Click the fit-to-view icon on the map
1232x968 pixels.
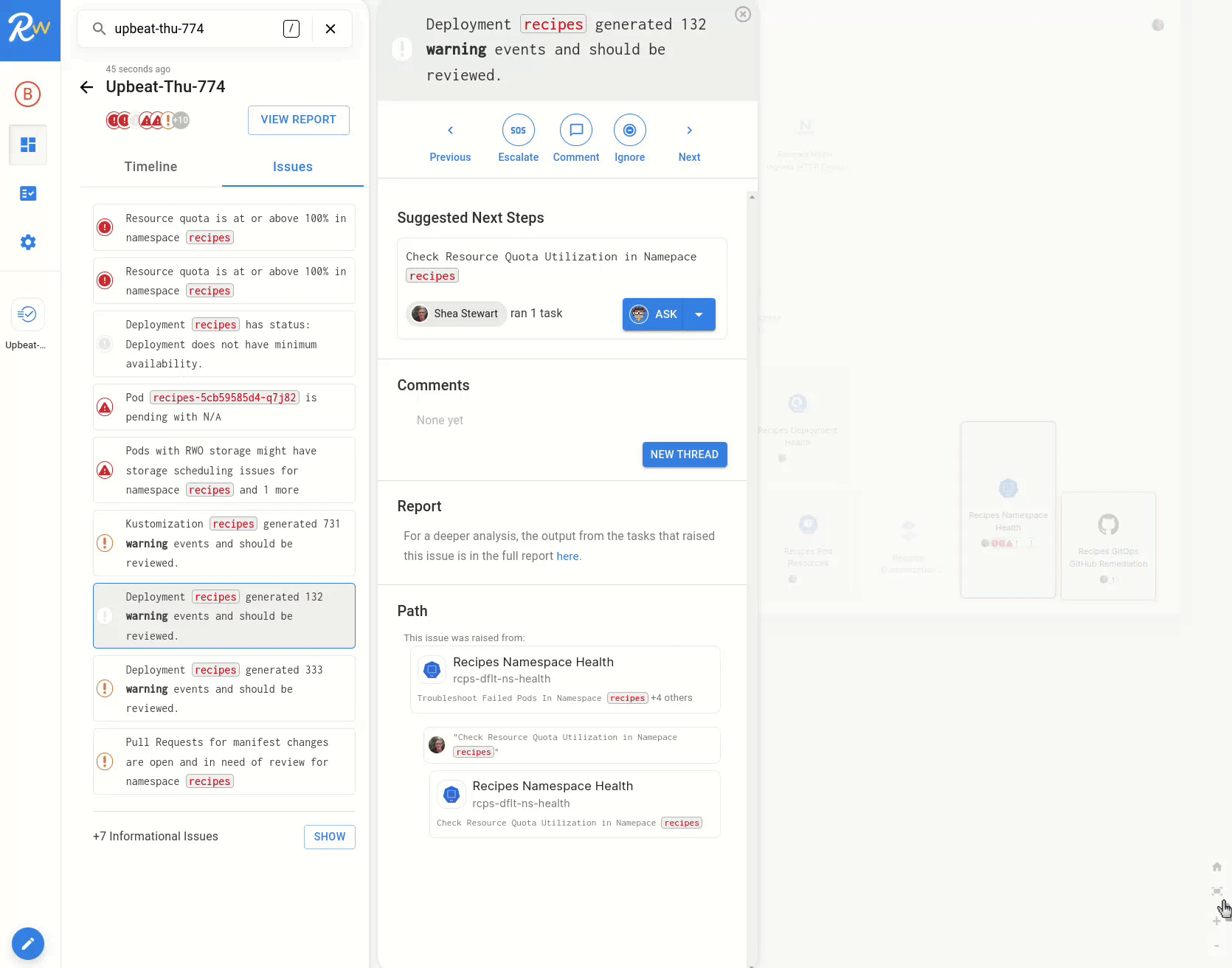(x=1218, y=891)
